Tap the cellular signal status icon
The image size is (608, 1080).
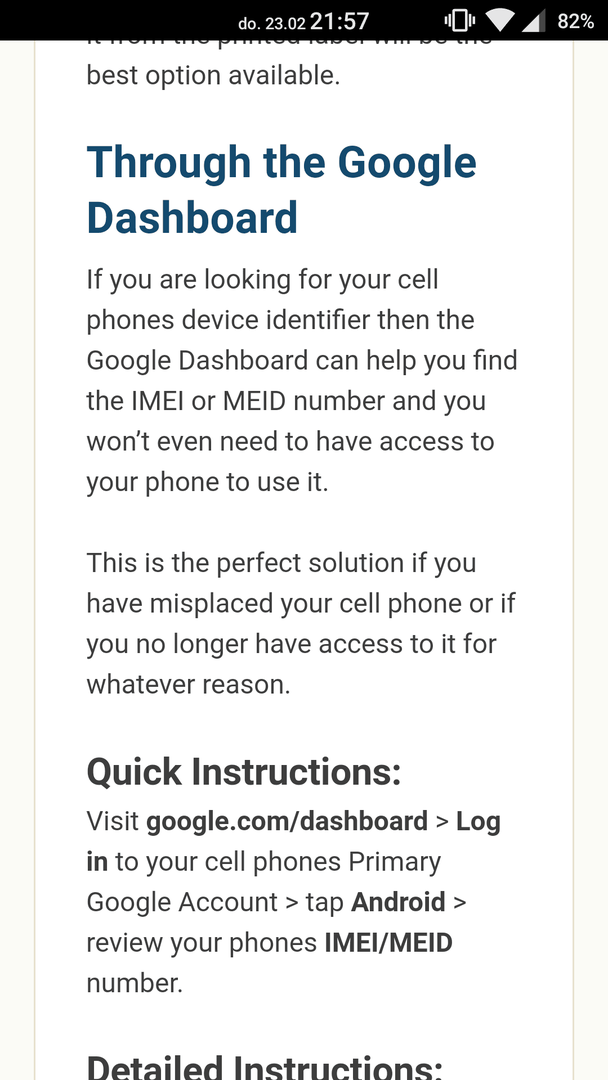[533, 21]
